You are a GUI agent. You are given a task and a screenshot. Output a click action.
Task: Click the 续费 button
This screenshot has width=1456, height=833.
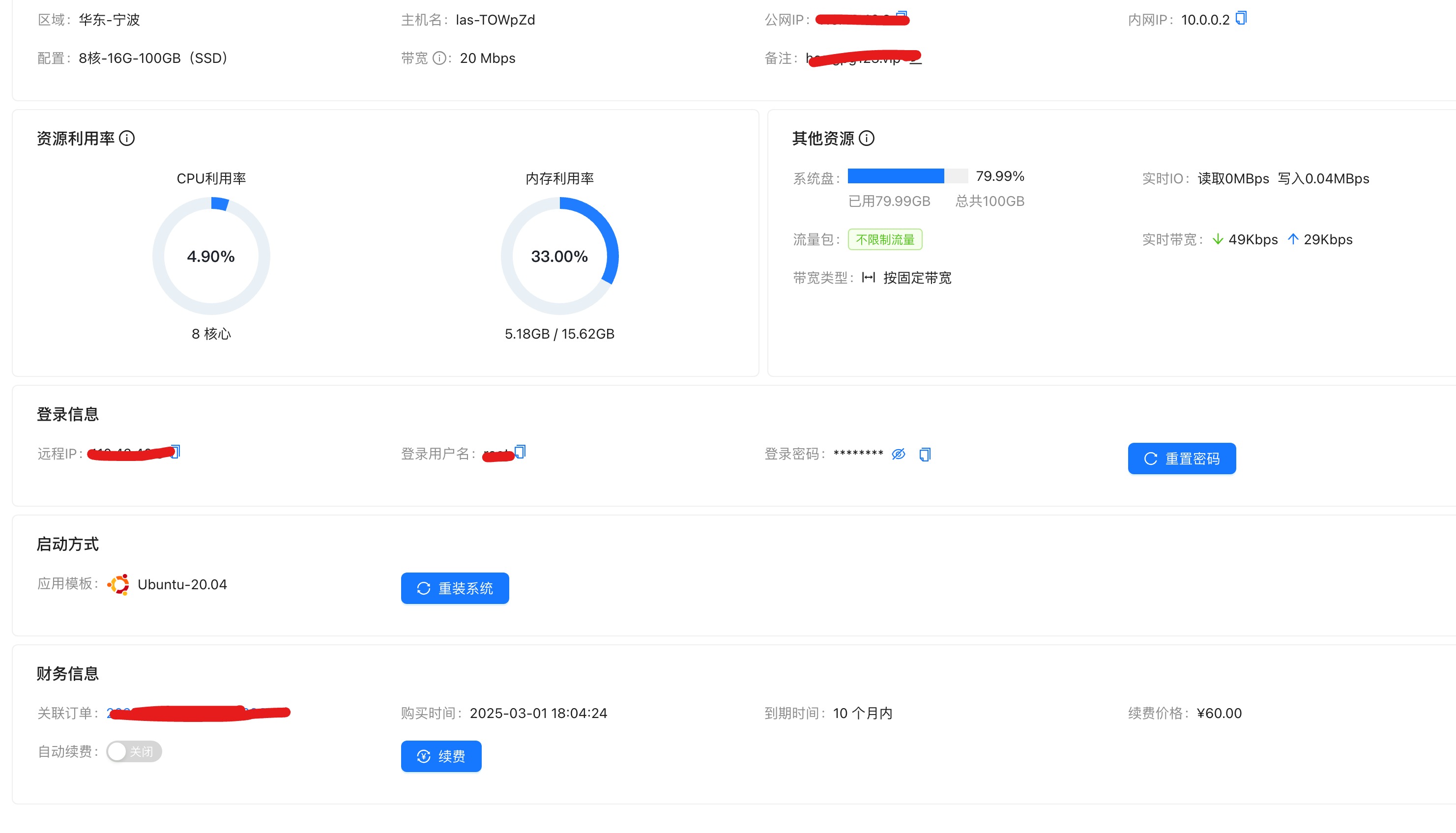(441, 756)
